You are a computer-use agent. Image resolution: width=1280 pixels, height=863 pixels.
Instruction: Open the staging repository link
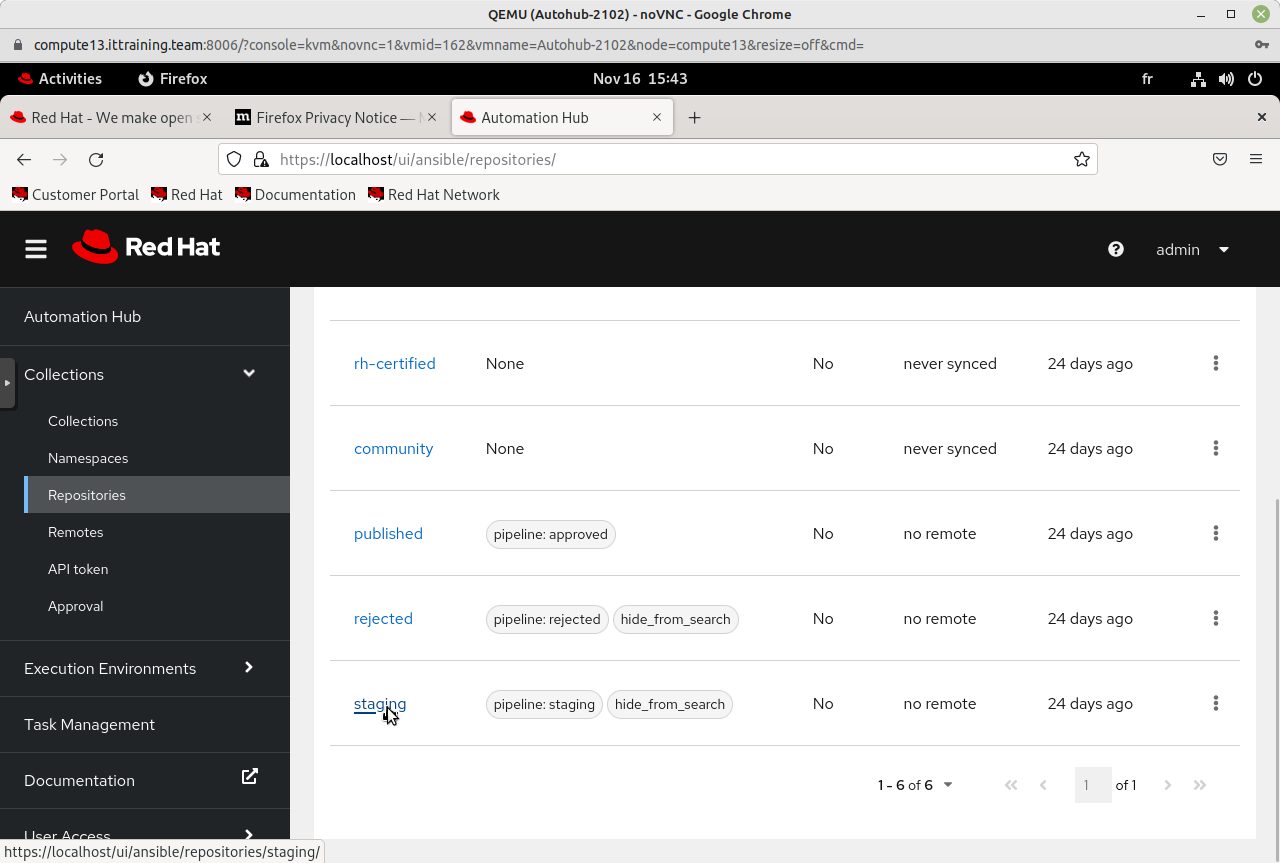tap(380, 704)
